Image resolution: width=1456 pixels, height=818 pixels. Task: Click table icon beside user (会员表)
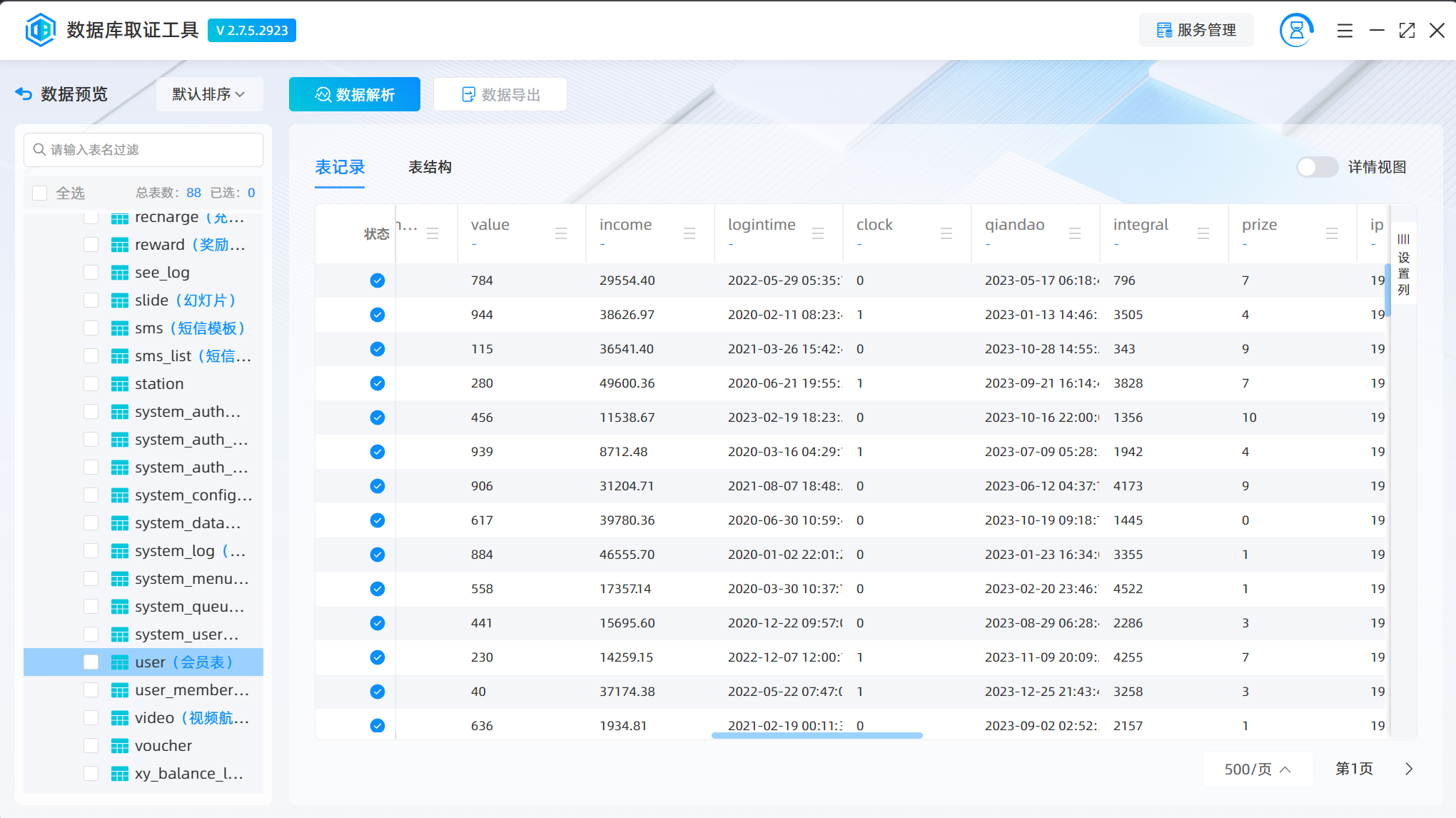[120, 662]
